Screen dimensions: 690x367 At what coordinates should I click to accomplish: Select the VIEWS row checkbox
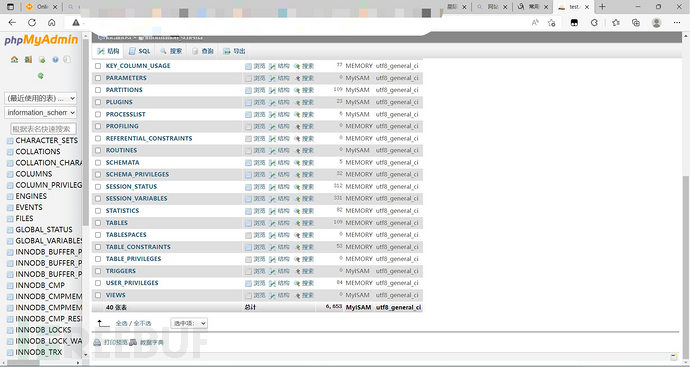point(98,295)
